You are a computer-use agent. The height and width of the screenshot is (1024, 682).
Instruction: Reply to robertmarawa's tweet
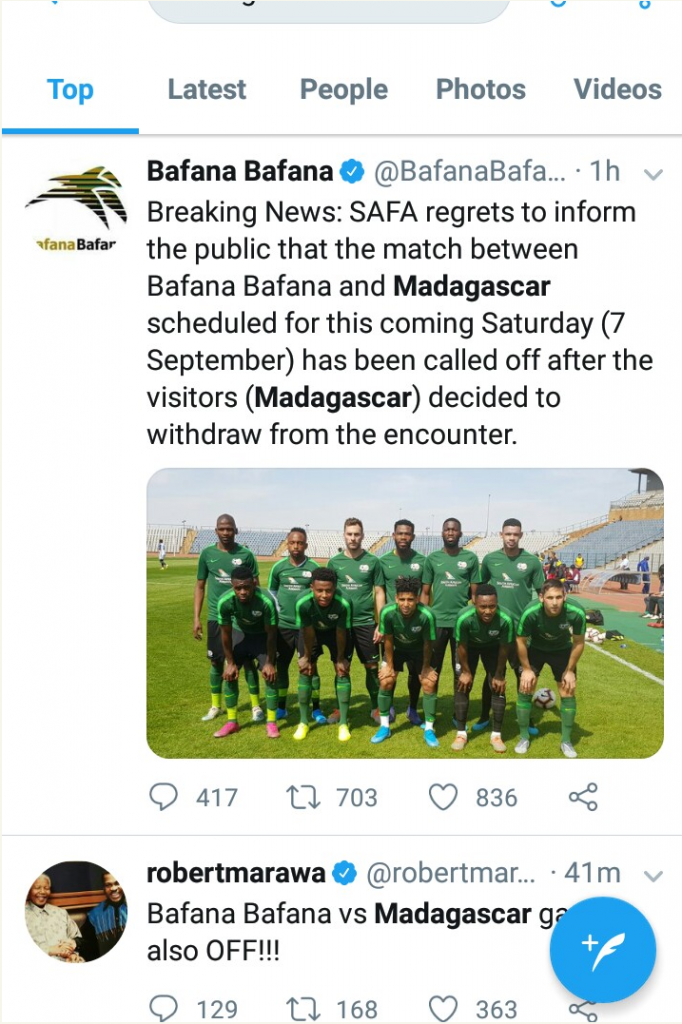[163, 1008]
